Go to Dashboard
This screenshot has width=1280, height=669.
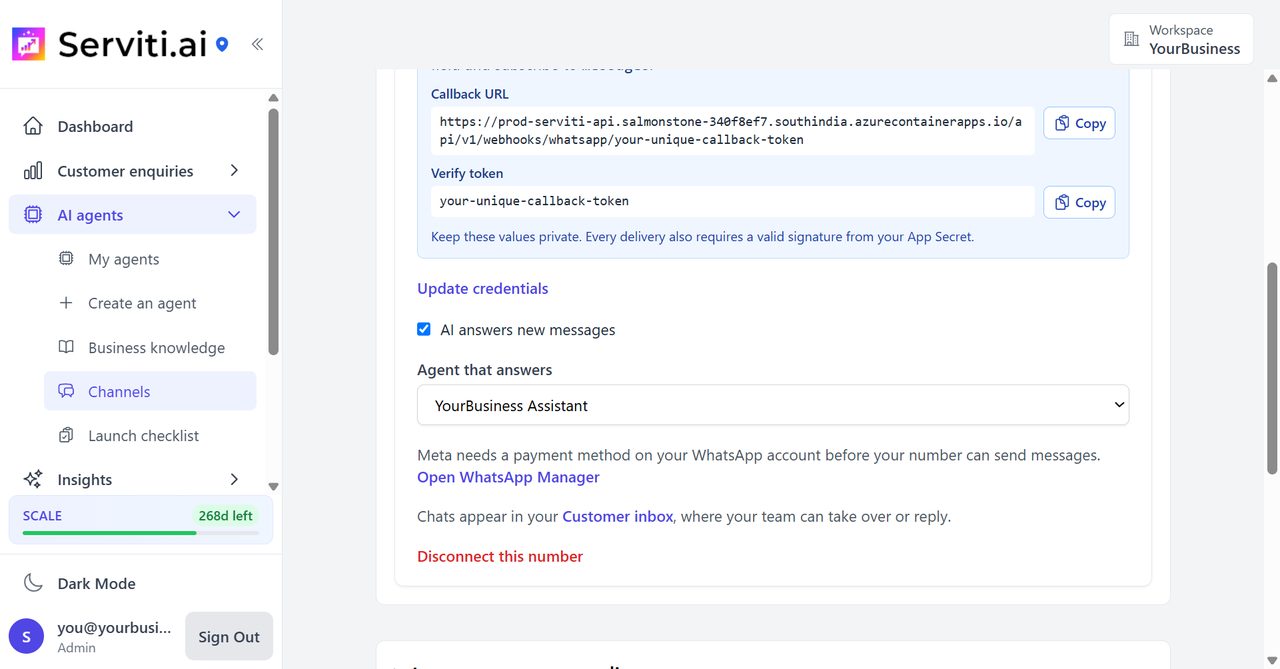pos(132,126)
